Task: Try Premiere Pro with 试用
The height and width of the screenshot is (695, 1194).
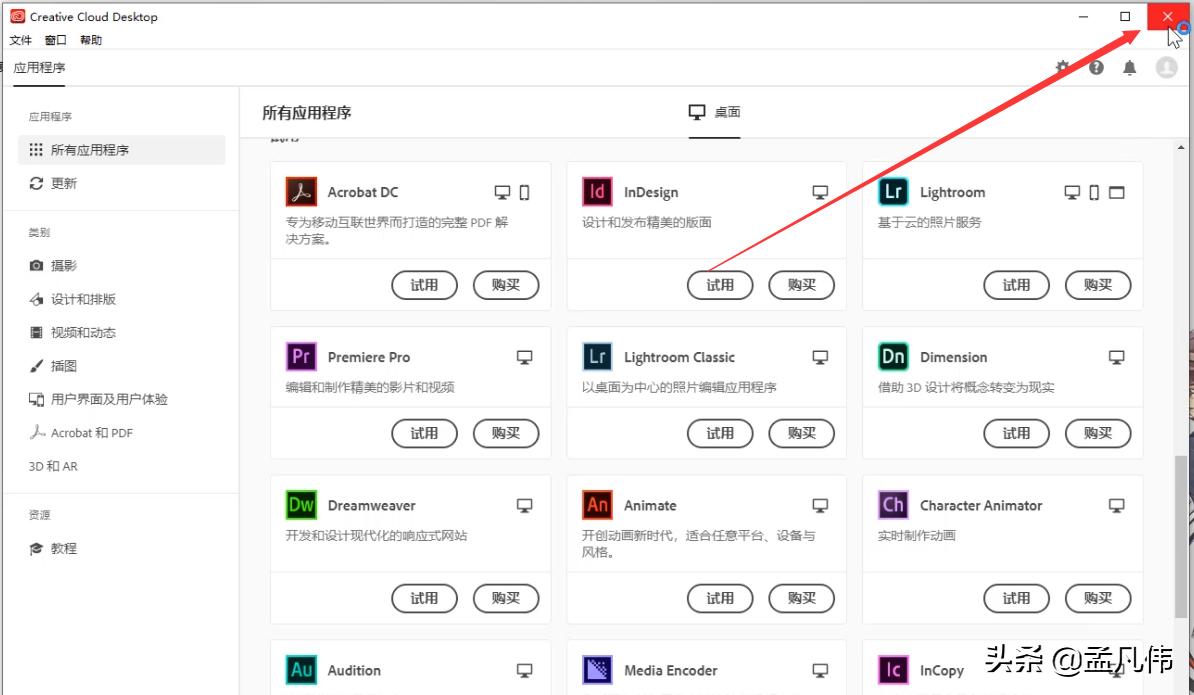Action: tap(424, 433)
